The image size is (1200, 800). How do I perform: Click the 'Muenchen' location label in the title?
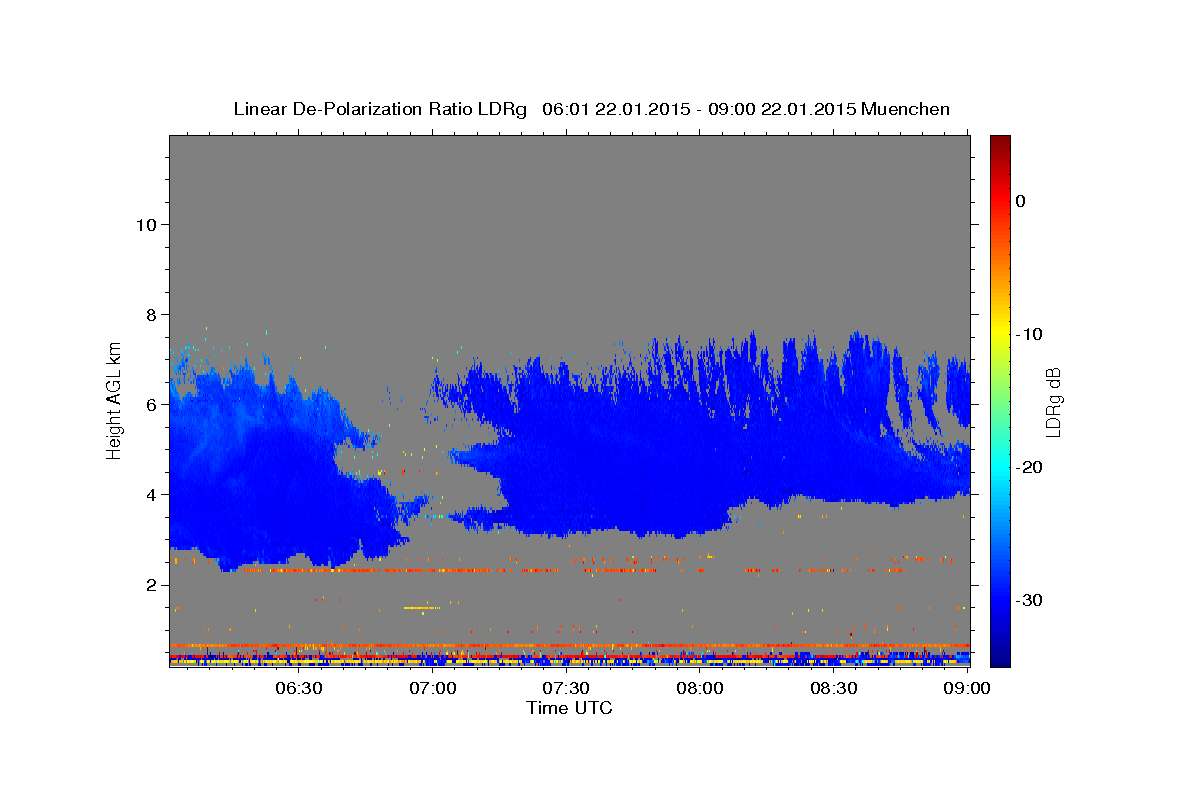point(906,109)
